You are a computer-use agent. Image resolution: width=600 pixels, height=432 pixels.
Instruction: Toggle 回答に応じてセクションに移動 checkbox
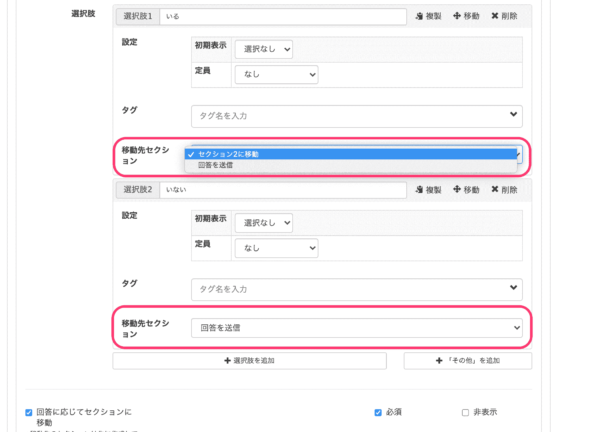[29, 411]
